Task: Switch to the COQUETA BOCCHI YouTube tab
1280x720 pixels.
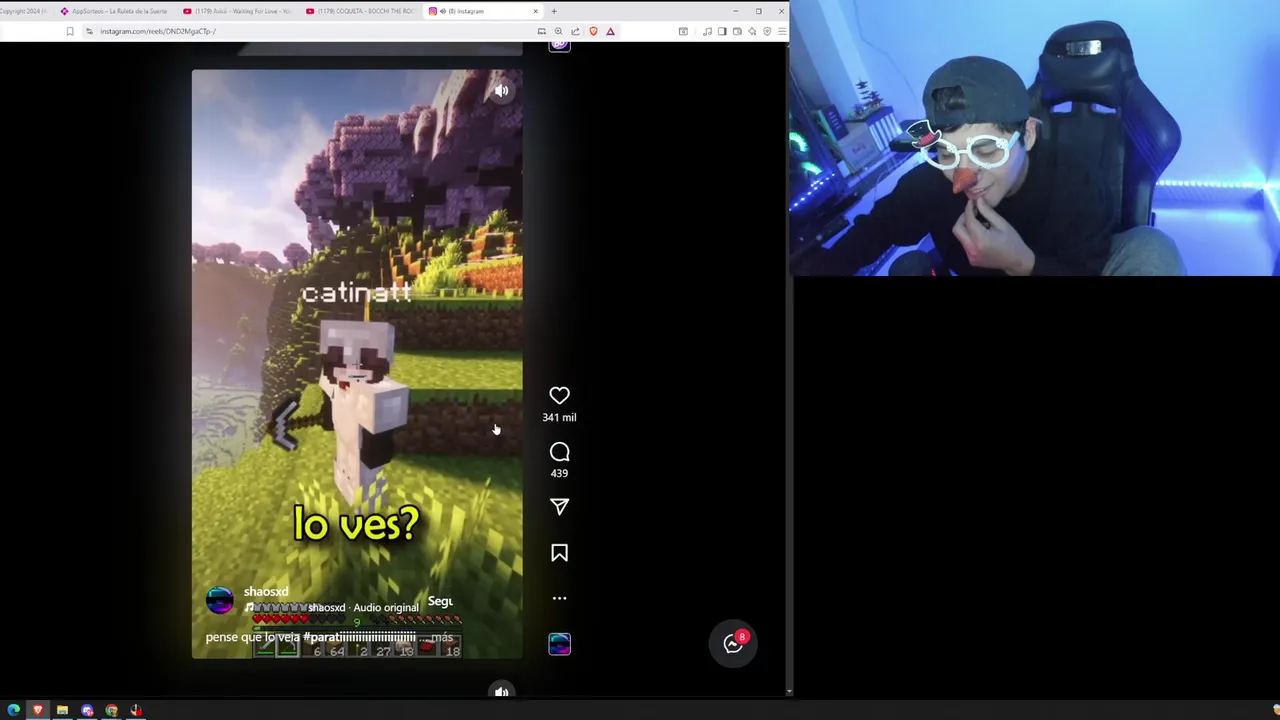Action: pos(360,11)
